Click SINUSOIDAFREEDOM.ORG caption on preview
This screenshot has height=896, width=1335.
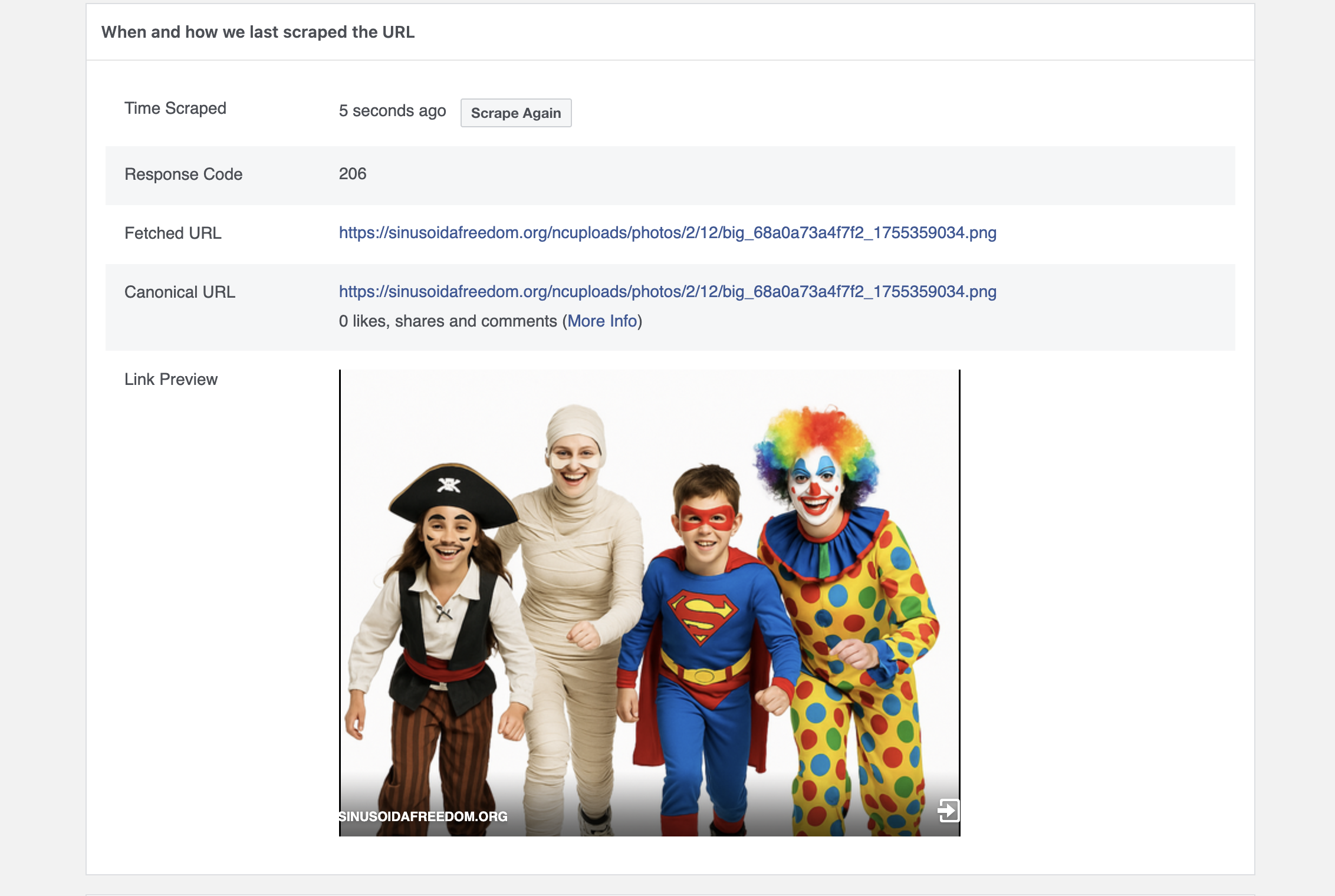click(x=423, y=816)
